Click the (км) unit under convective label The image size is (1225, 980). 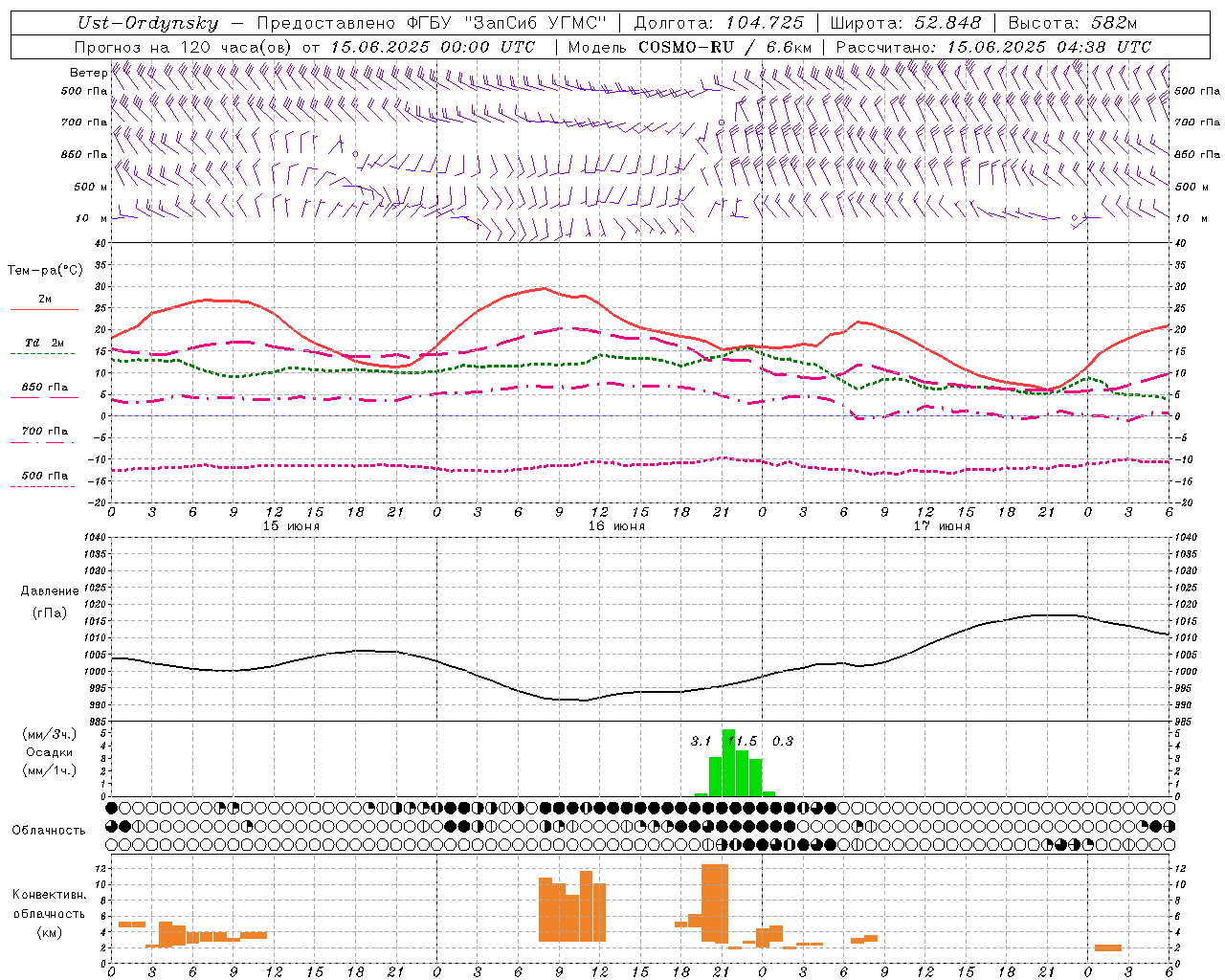click(50, 932)
